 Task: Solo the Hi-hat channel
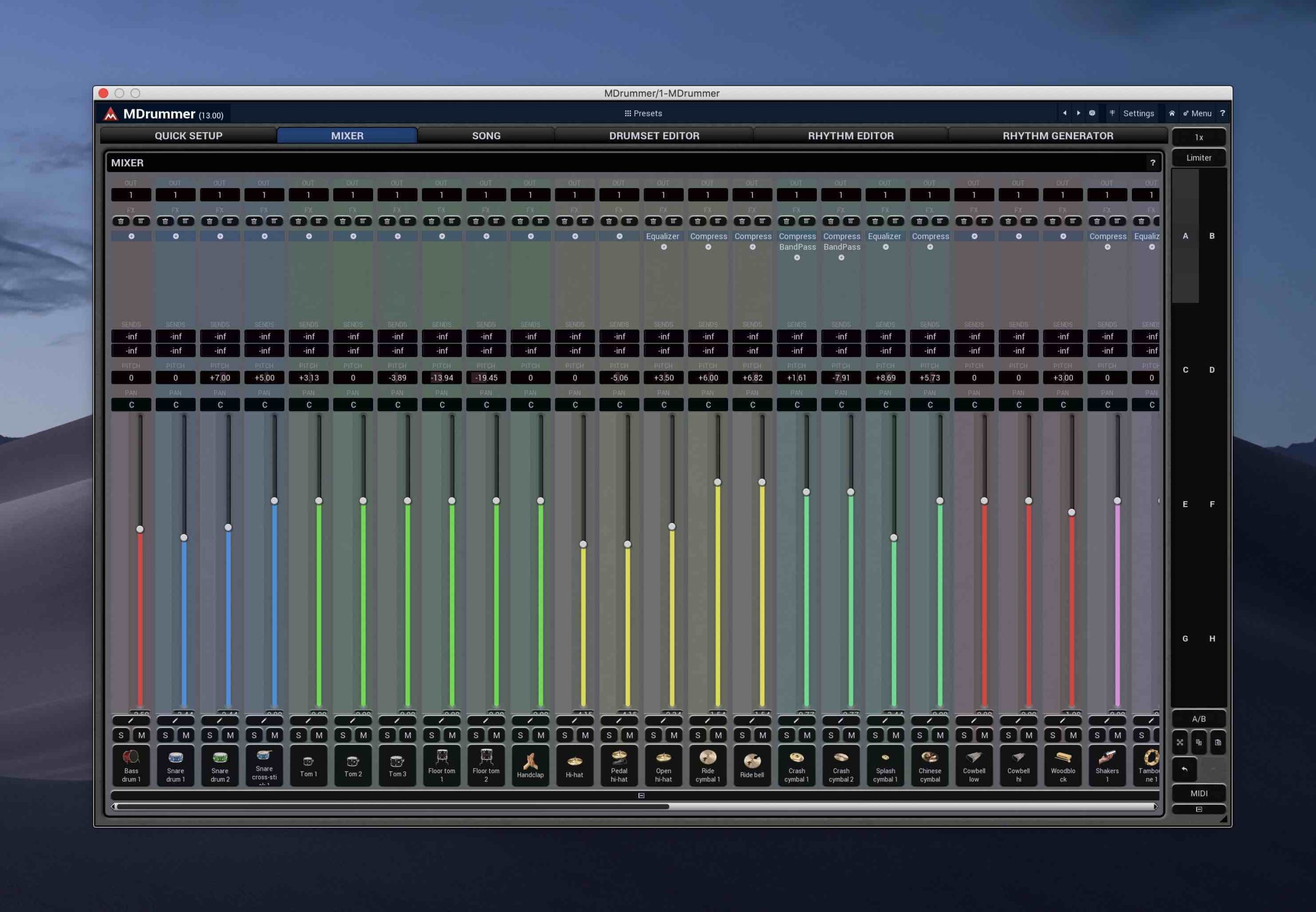pyautogui.click(x=565, y=735)
